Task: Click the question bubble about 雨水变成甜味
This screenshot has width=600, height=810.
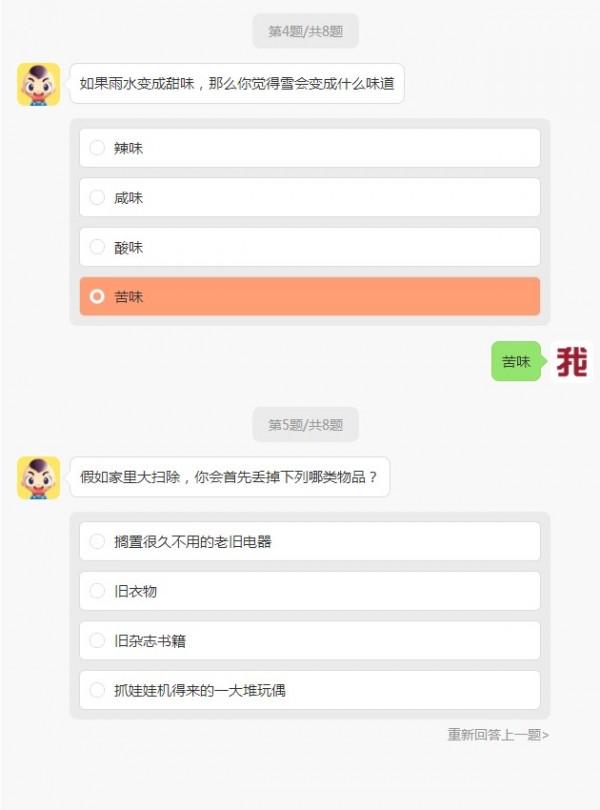Action: [237, 83]
